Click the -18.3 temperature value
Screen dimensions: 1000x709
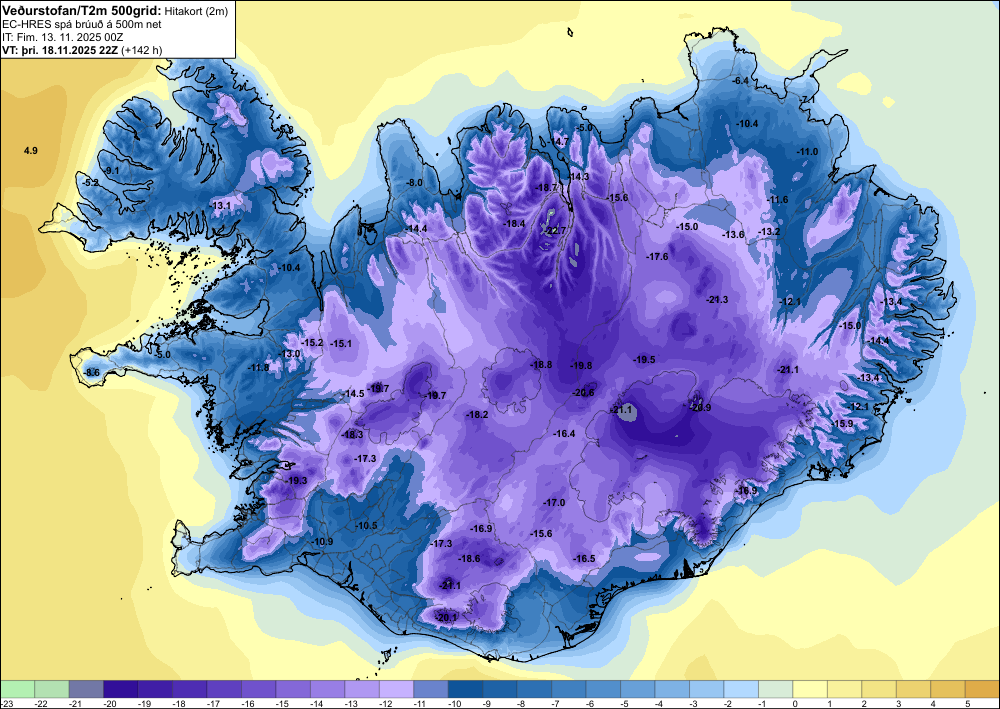pyautogui.click(x=352, y=435)
